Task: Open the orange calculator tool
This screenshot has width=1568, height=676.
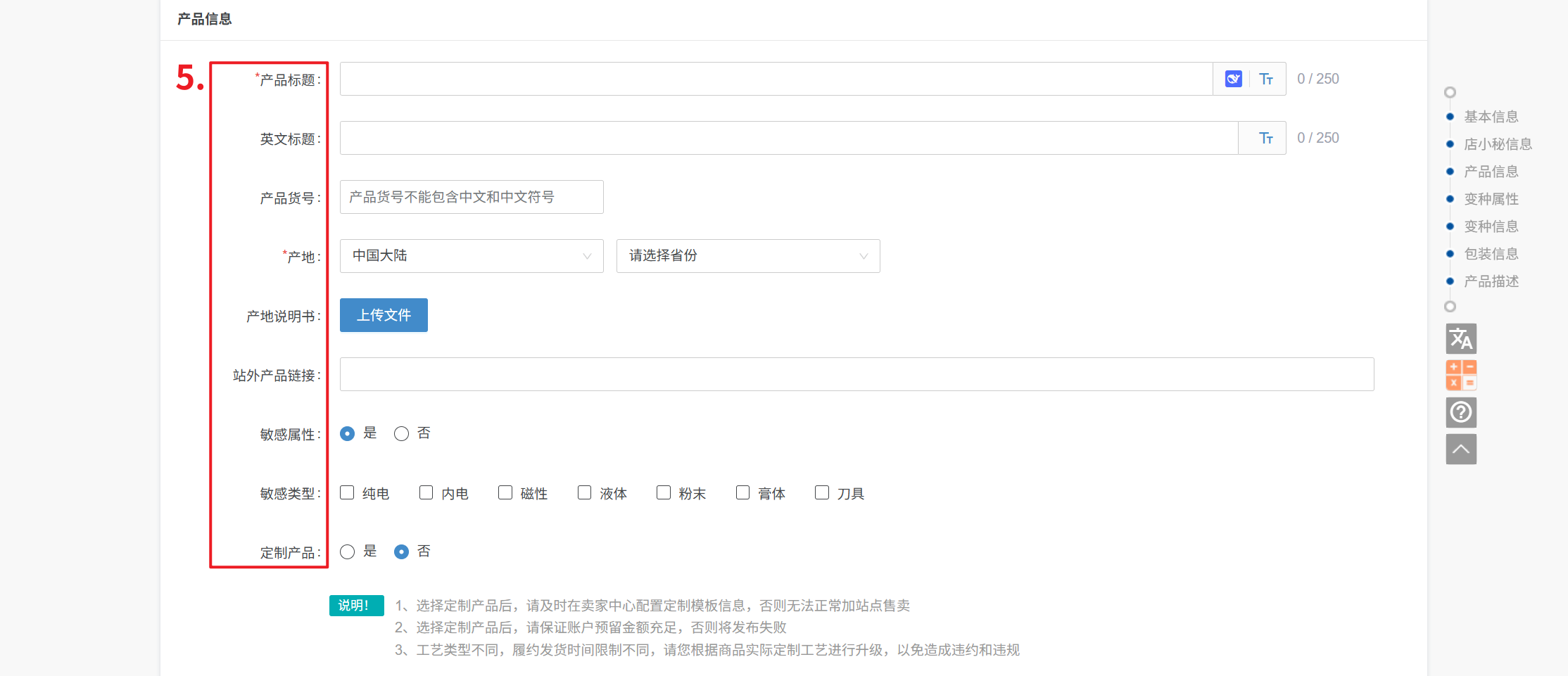Action: point(1461,375)
